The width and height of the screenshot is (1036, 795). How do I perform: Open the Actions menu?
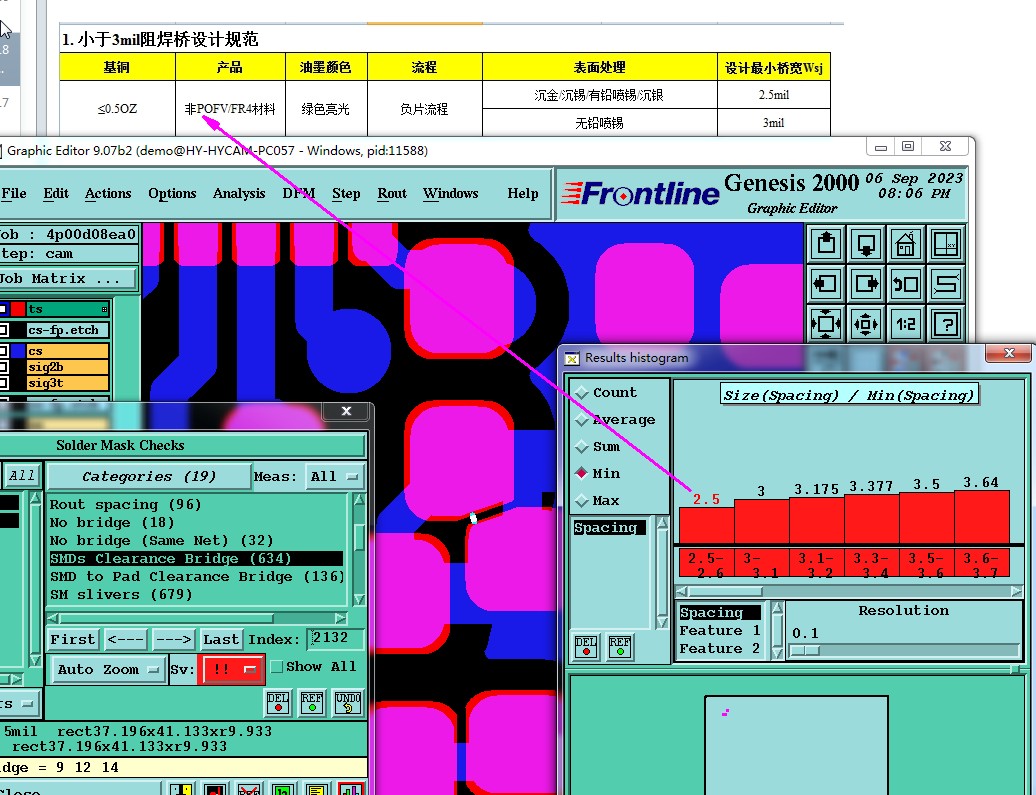tap(108, 194)
